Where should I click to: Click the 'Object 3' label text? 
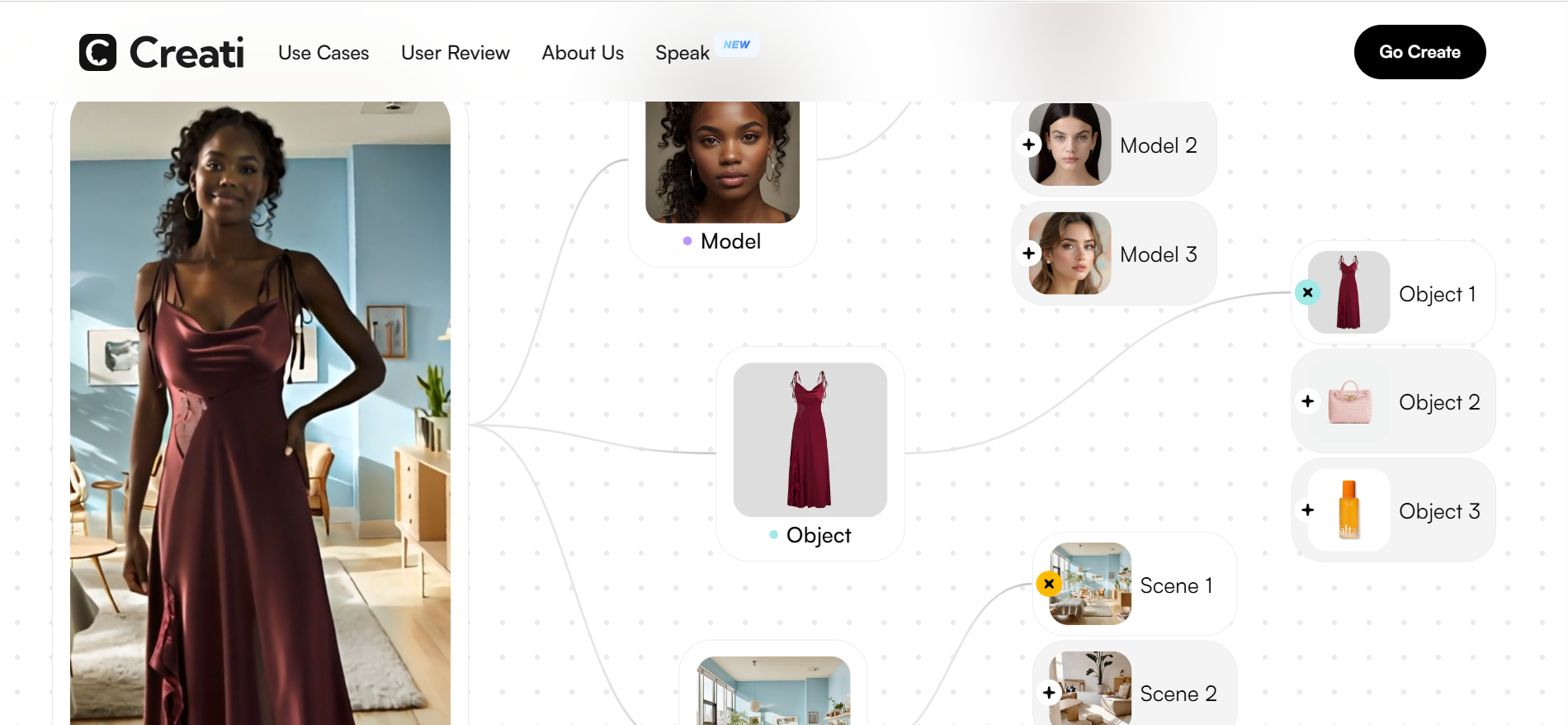coord(1439,511)
